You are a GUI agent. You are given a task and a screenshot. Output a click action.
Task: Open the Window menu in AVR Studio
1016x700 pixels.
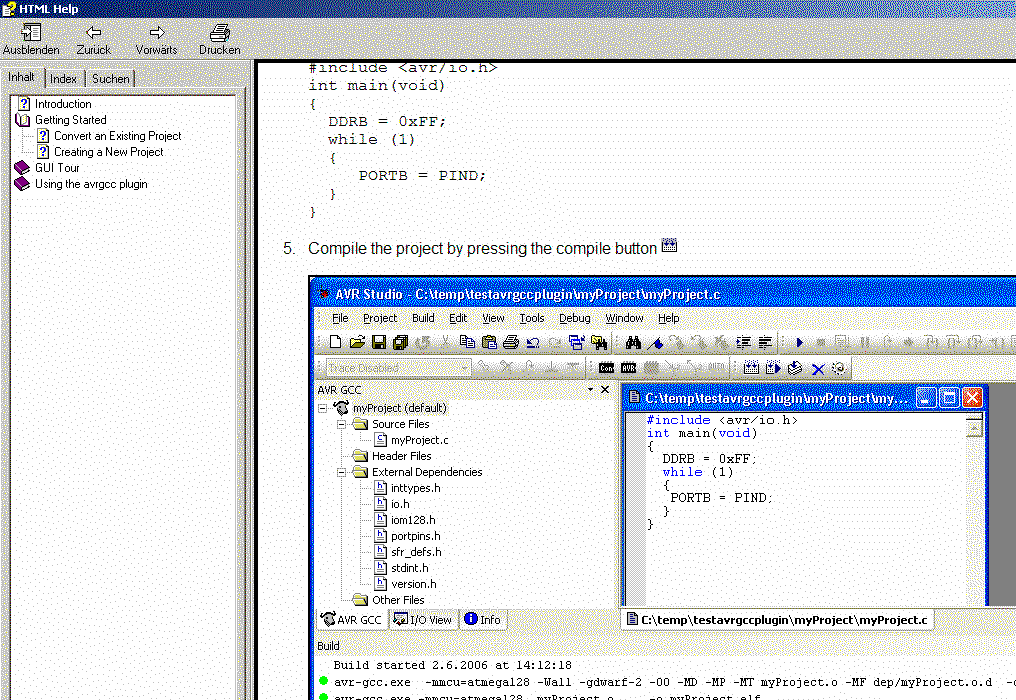pyautogui.click(x=625, y=318)
